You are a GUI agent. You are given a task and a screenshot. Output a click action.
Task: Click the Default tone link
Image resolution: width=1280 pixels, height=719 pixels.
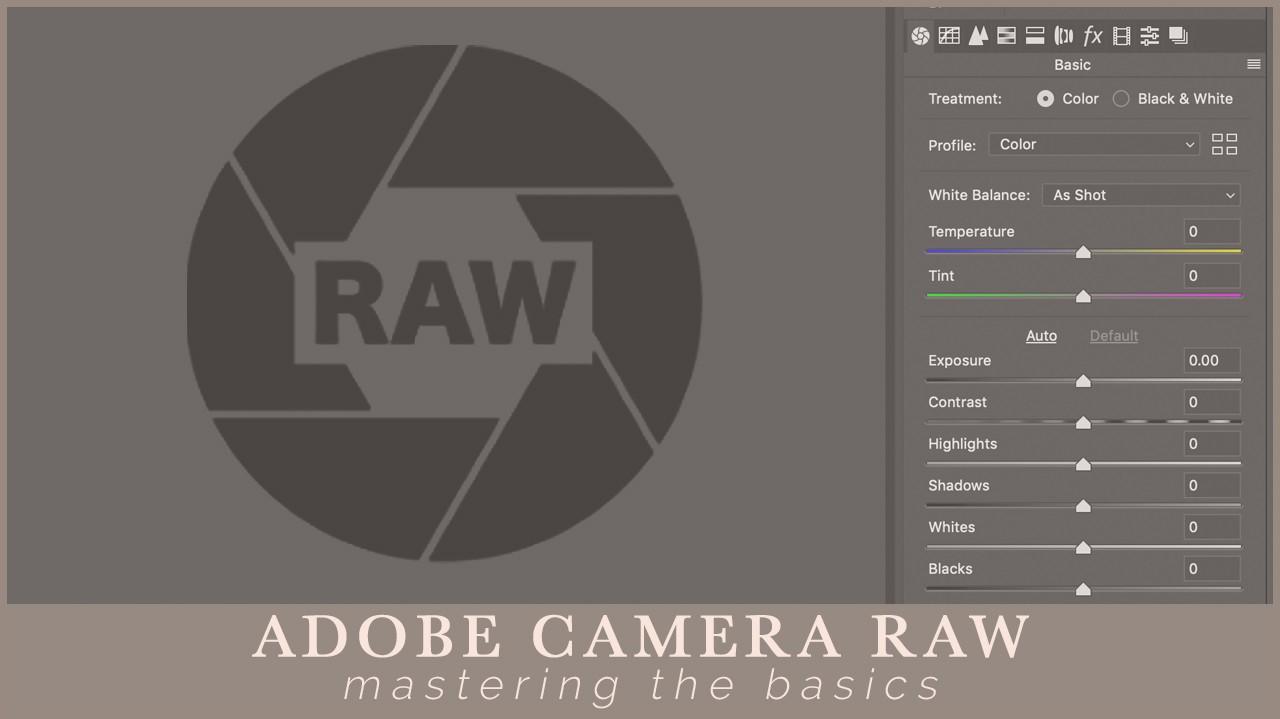(x=1113, y=336)
